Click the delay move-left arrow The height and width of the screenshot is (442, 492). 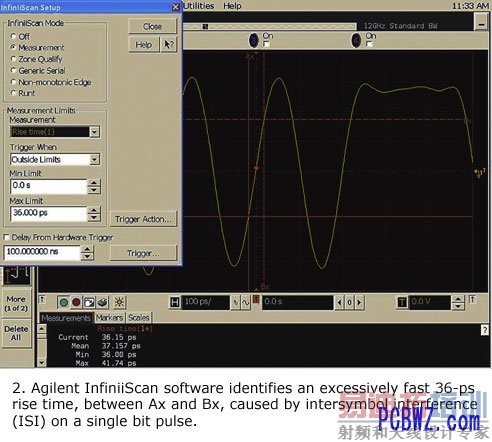[339, 303]
